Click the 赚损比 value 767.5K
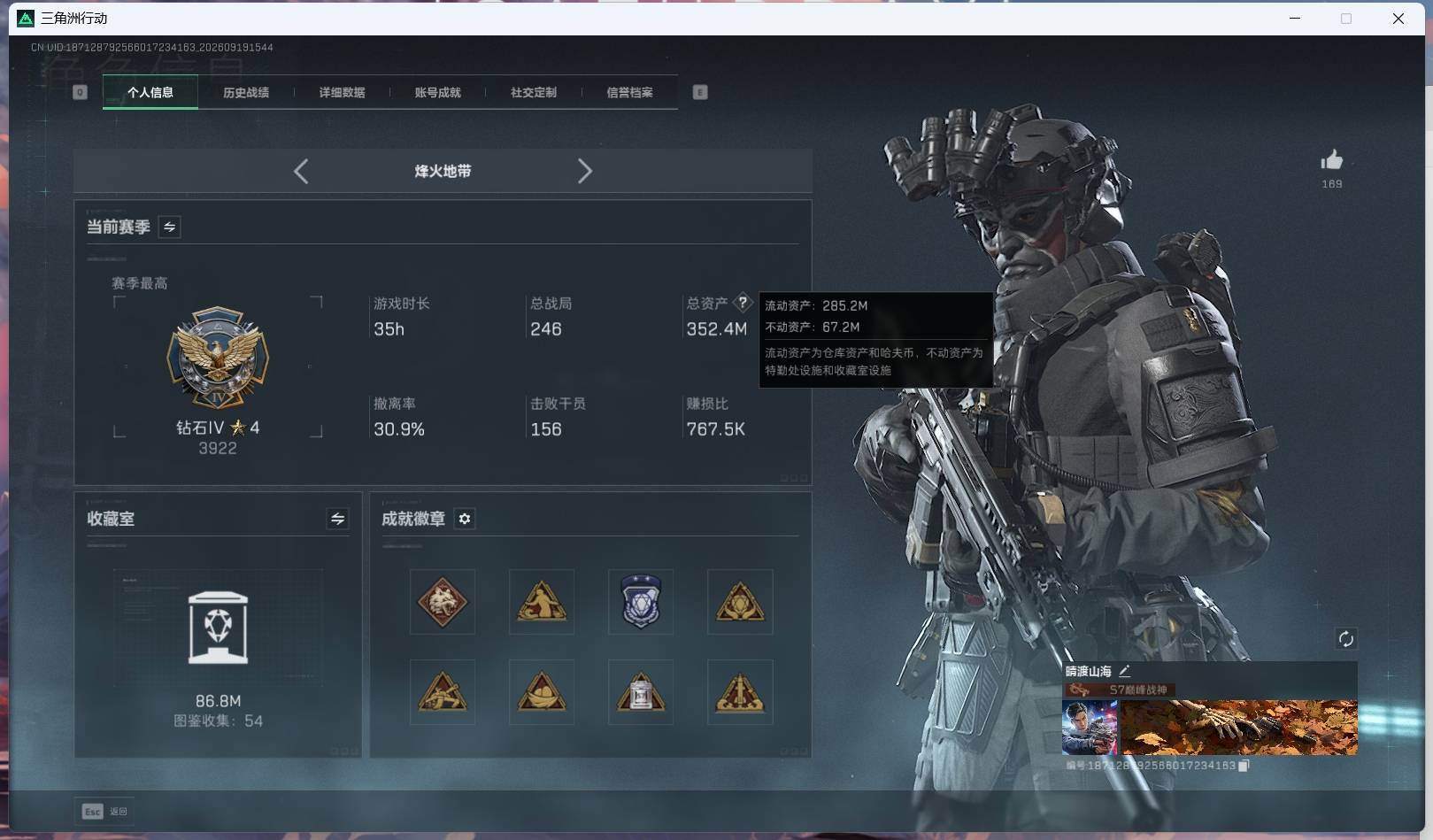The image size is (1433, 840). coord(715,429)
